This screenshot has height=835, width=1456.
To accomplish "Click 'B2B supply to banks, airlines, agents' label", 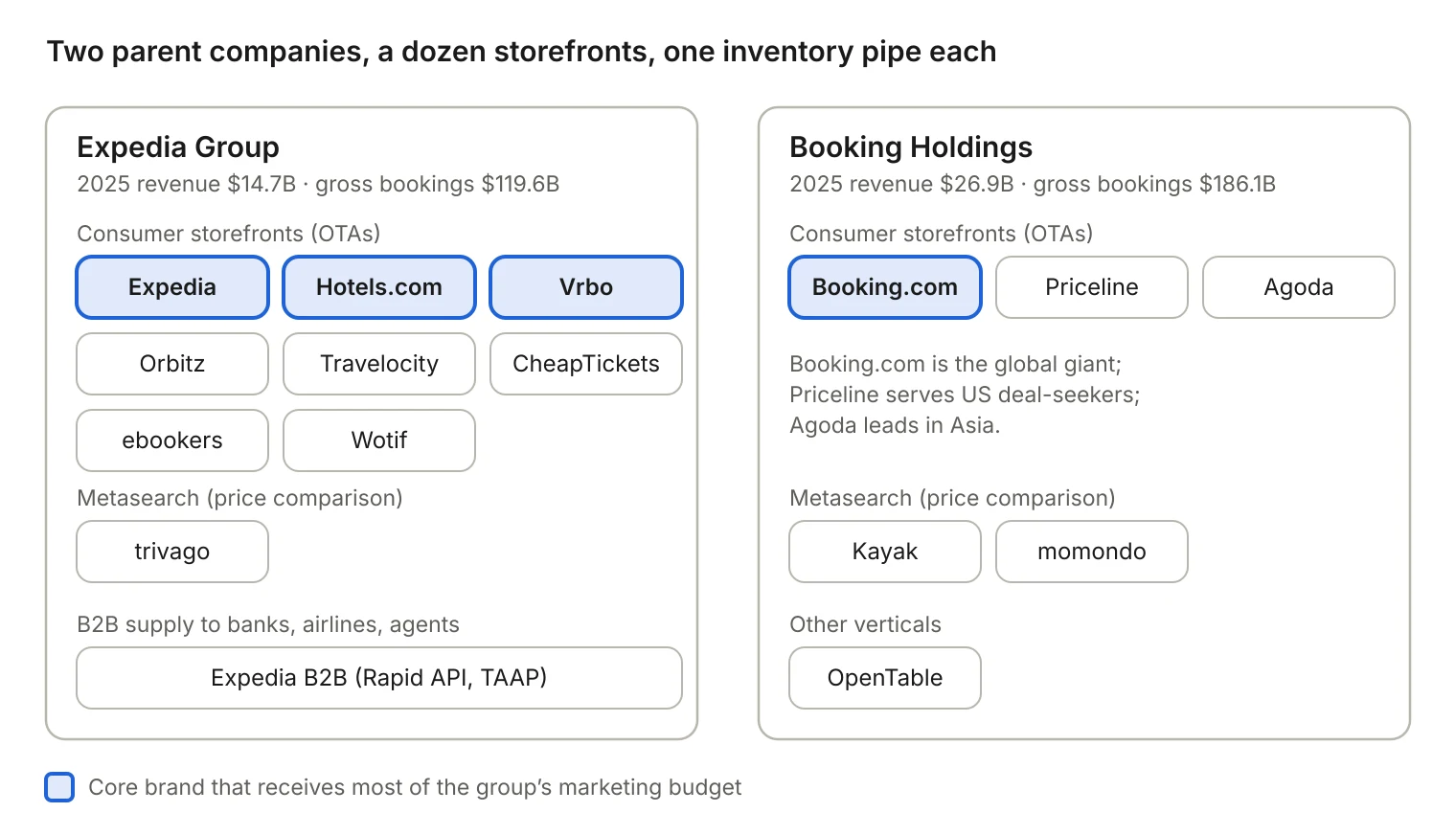I will (x=268, y=624).
